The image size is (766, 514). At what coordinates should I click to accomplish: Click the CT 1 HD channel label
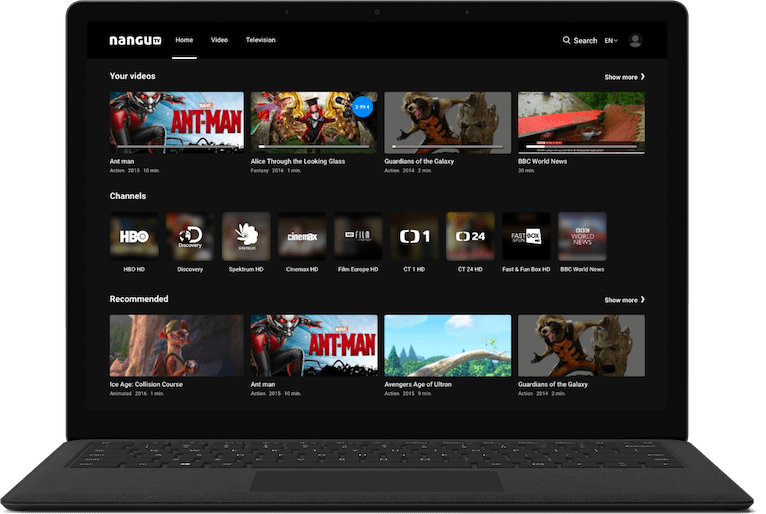414,269
